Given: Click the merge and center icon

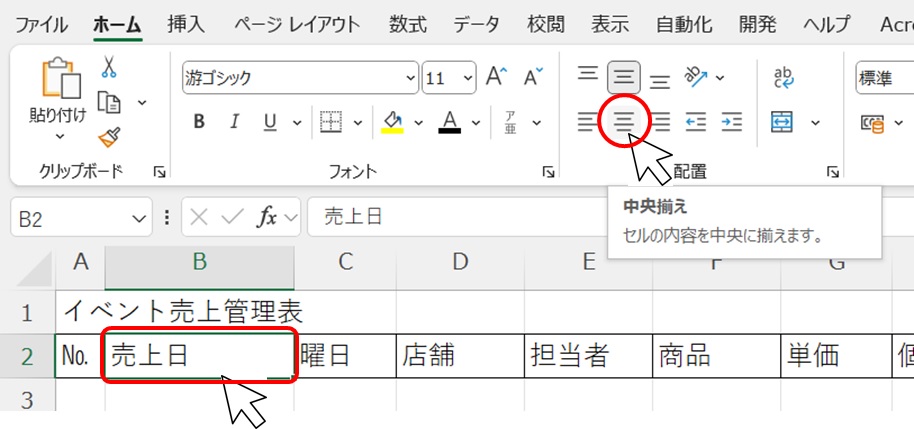Looking at the screenshot, I should pyautogui.click(x=783, y=122).
